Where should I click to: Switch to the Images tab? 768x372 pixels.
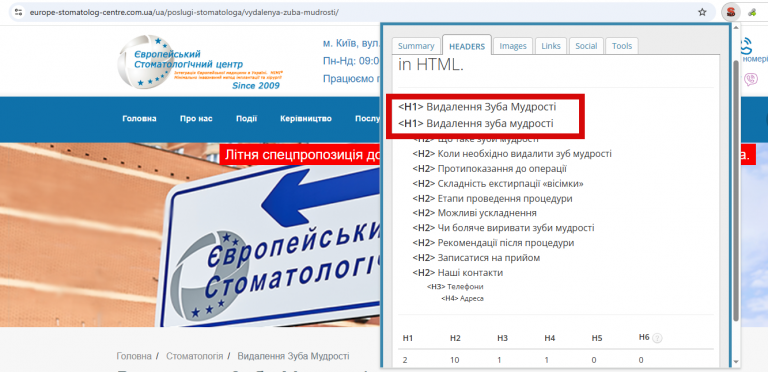click(513, 46)
